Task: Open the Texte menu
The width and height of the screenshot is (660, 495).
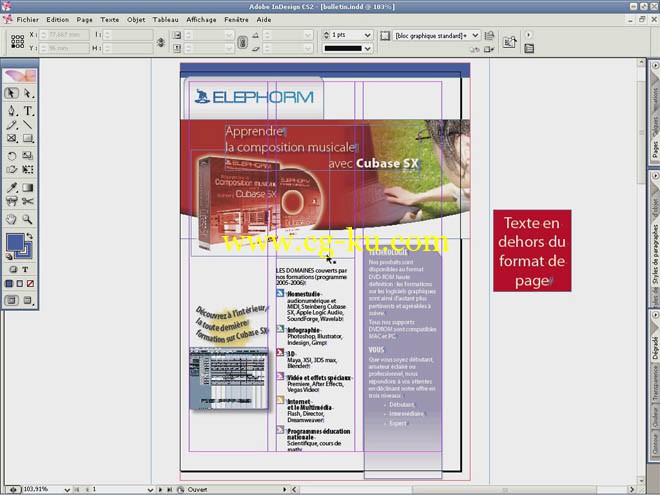Action: pos(109,20)
